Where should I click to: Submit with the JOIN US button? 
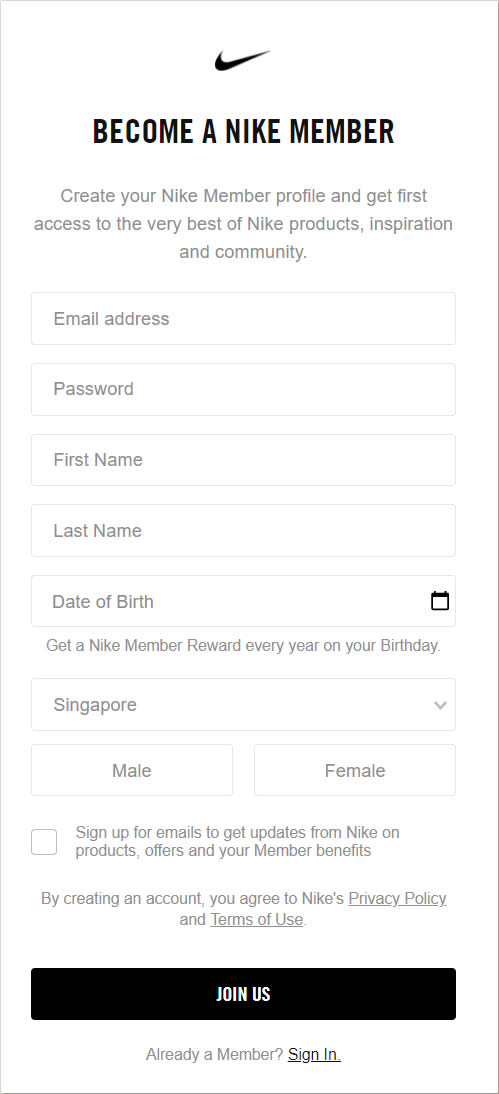(243, 994)
